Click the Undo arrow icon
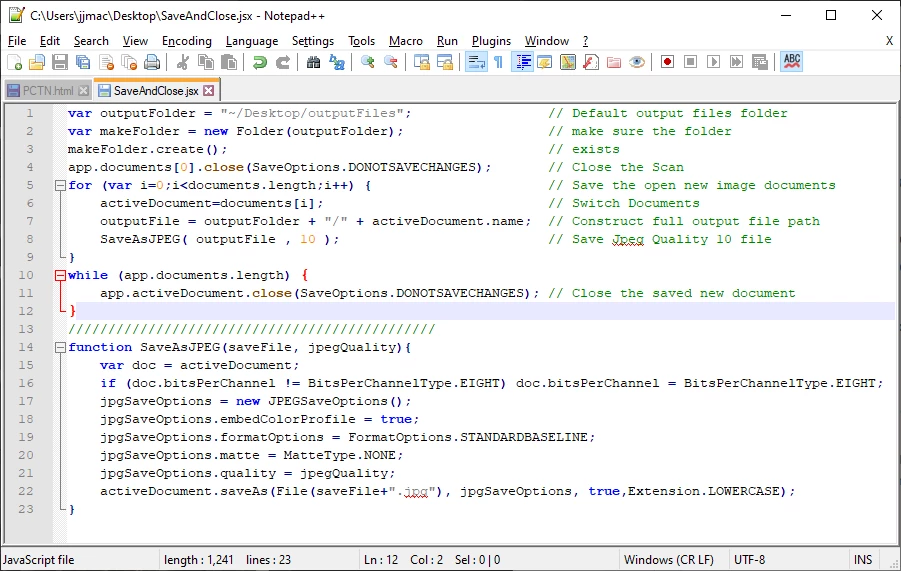901x571 pixels. tap(260, 61)
